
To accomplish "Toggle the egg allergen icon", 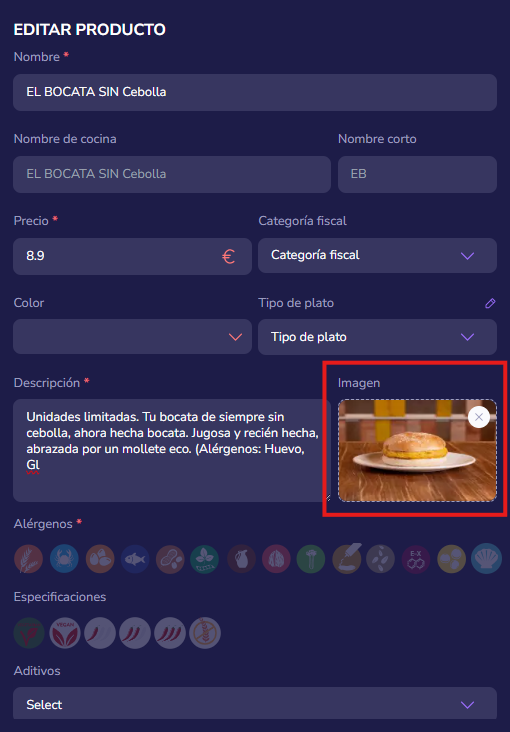I will pyautogui.click(x=100, y=559).
